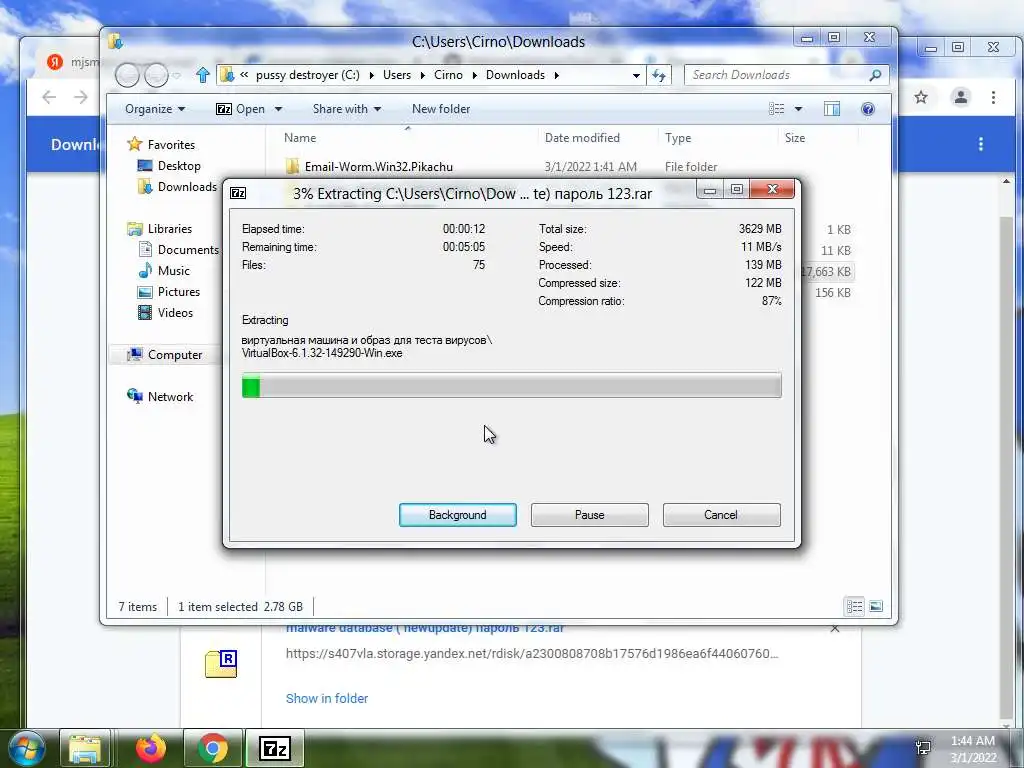Image resolution: width=1024 pixels, height=768 pixels.
Task: Remove download entry with X in Chrome
Action: (x=835, y=628)
